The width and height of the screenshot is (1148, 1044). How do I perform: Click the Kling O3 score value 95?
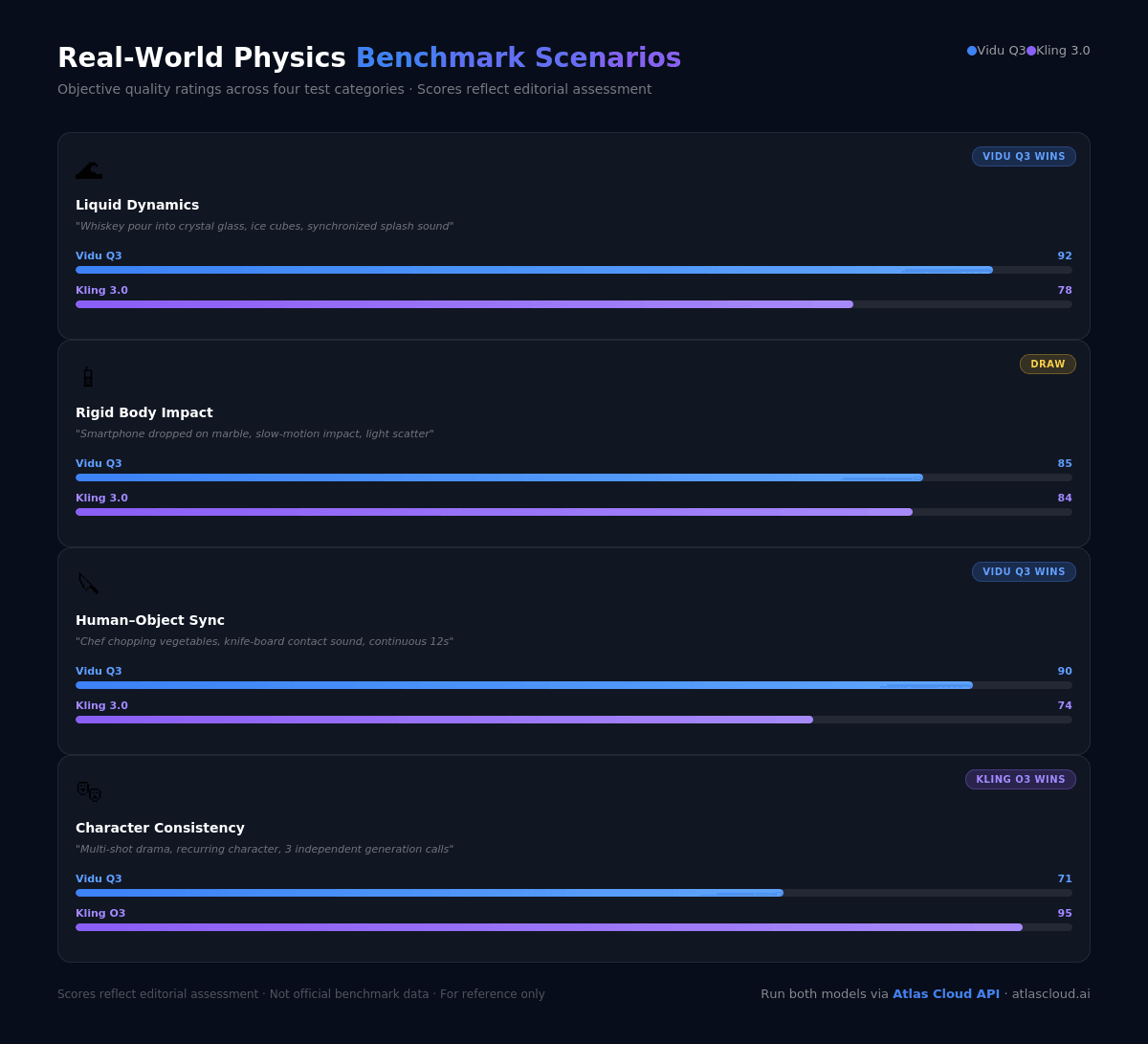tap(1065, 914)
